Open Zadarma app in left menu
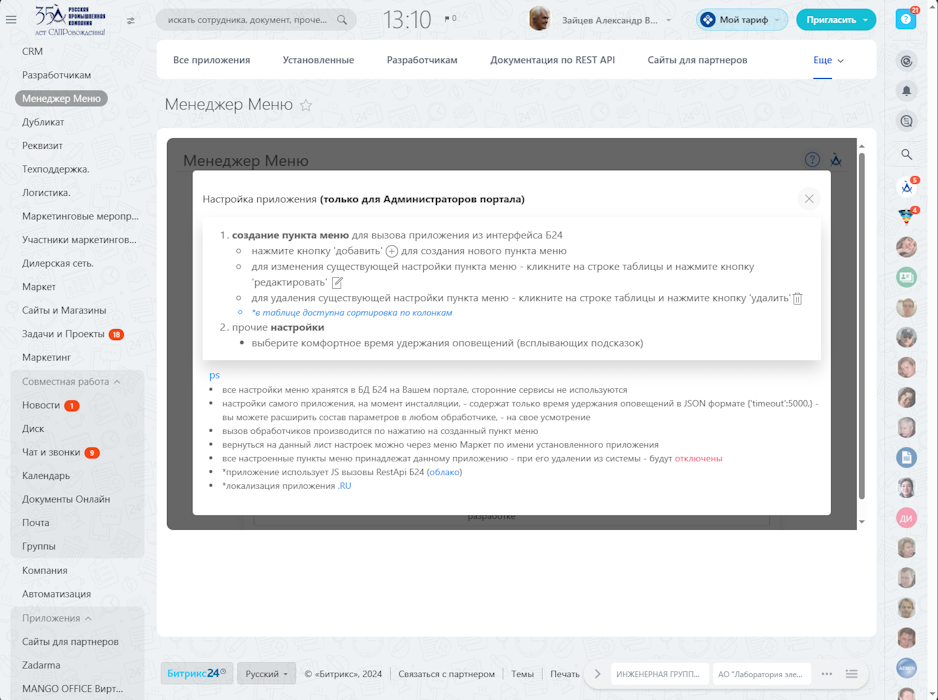938x700 pixels. coord(41,665)
